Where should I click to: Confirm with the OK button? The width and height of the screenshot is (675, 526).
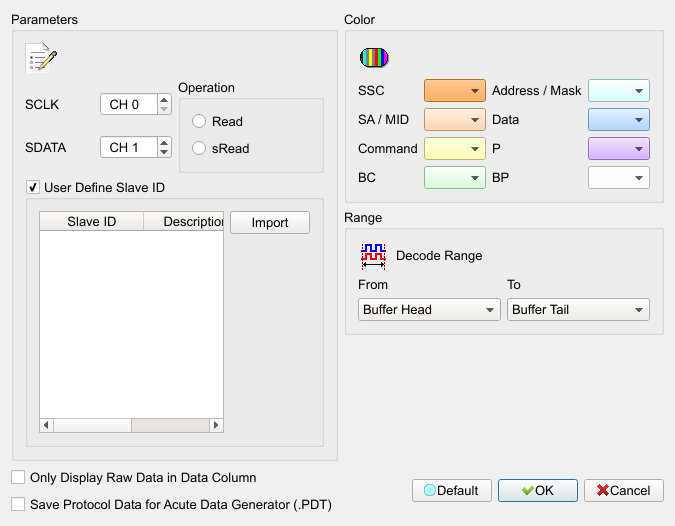tap(538, 490)
